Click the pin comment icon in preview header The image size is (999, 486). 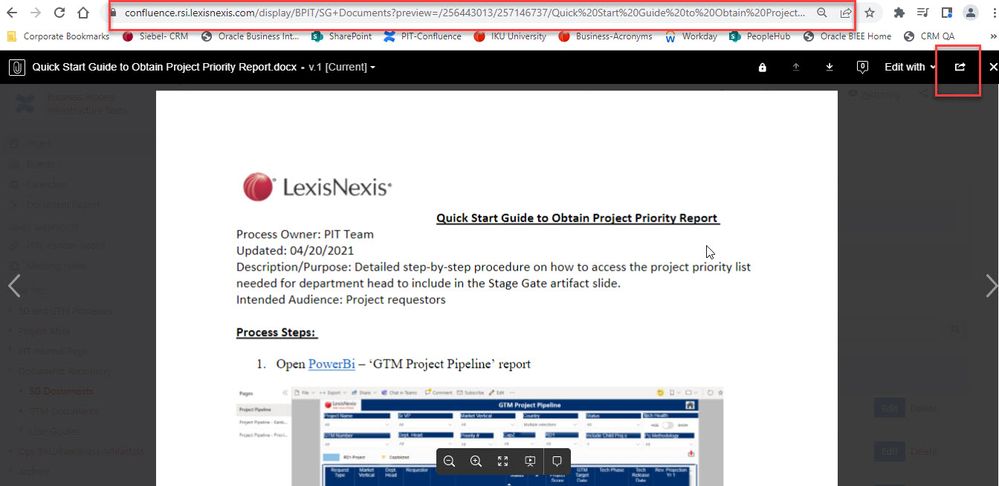click(x=862, y=67)
